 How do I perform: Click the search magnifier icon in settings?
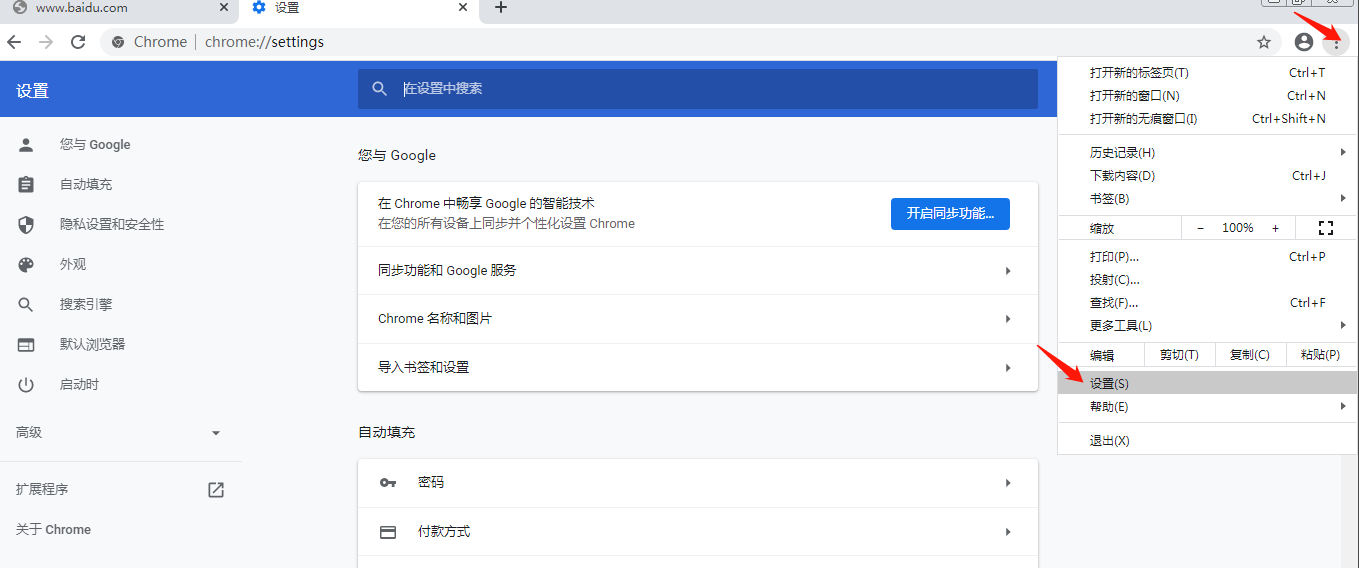coord(379,89)
